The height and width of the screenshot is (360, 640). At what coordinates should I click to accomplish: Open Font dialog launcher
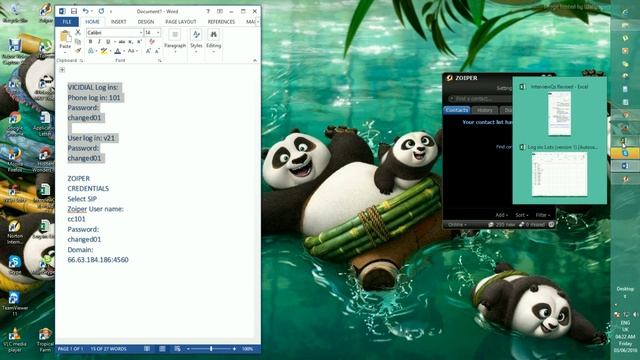160,61
